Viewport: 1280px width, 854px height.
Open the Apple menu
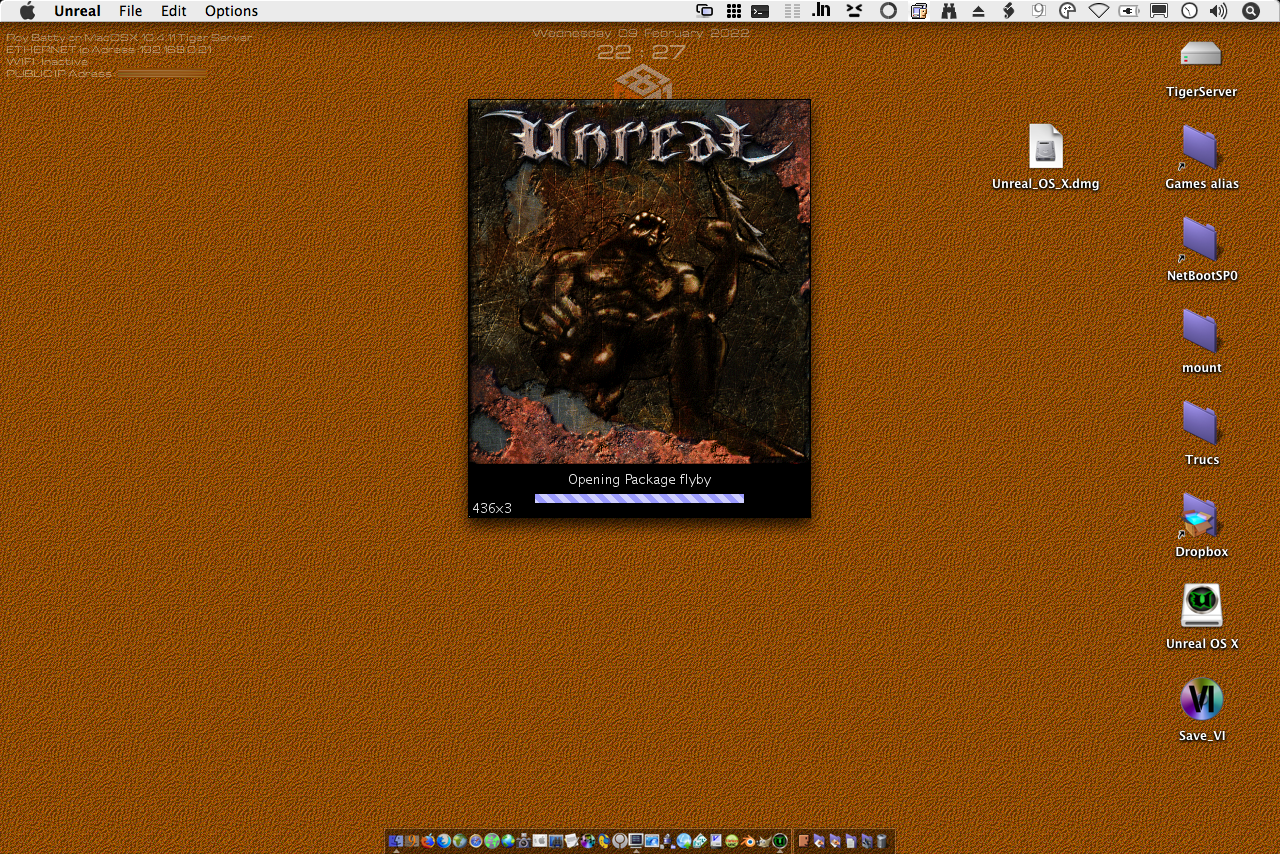click(27, 11)
